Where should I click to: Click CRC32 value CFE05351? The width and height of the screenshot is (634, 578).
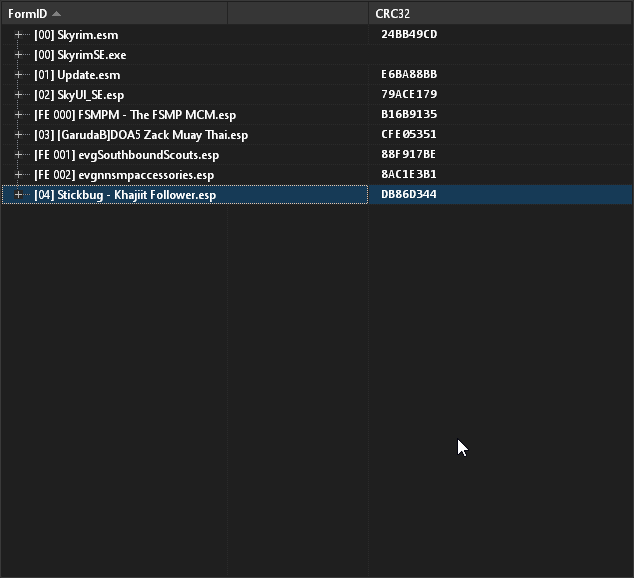409,134
